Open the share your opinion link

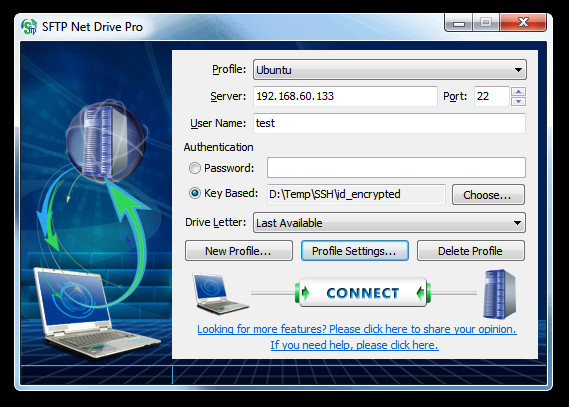[357, 329]
